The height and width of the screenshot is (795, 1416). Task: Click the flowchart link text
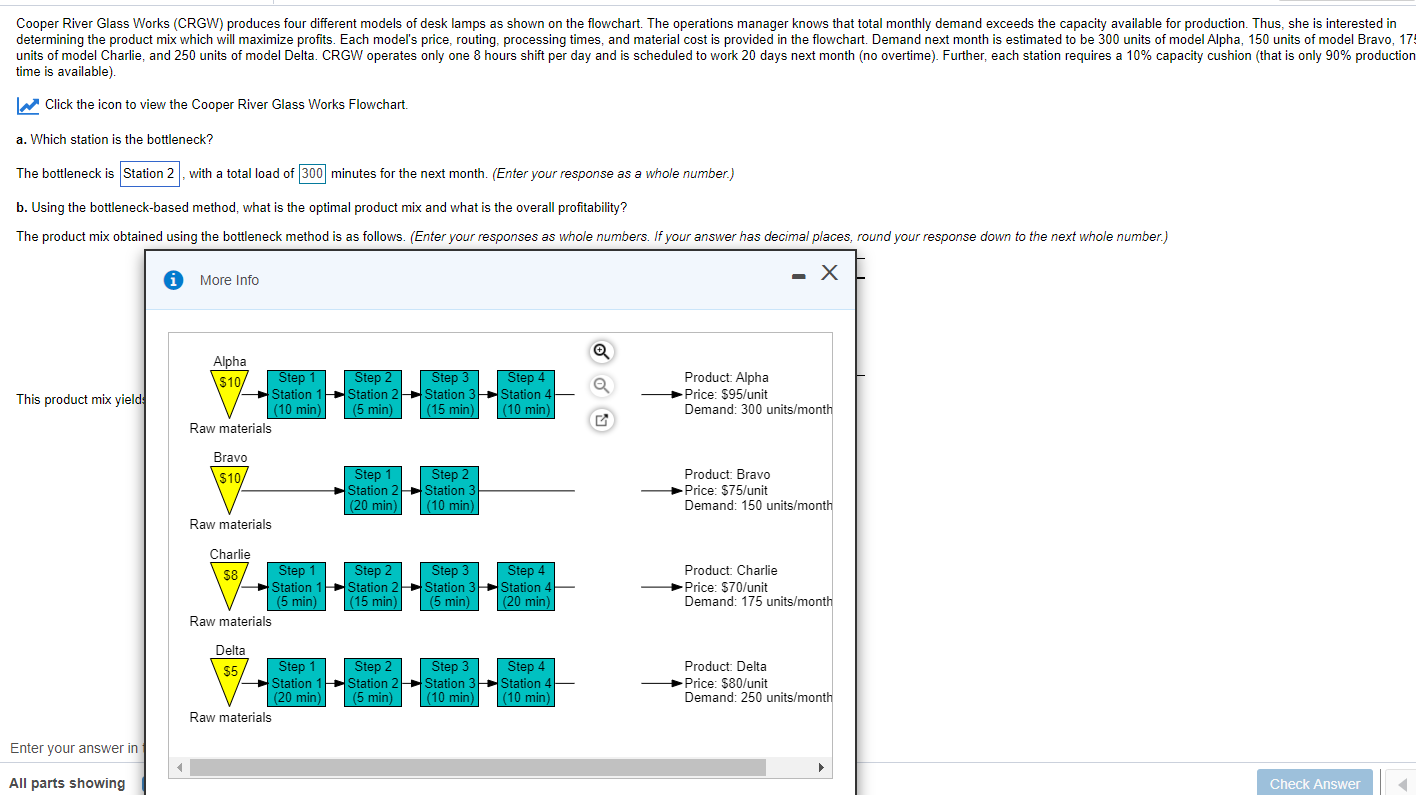pos(226,105)
